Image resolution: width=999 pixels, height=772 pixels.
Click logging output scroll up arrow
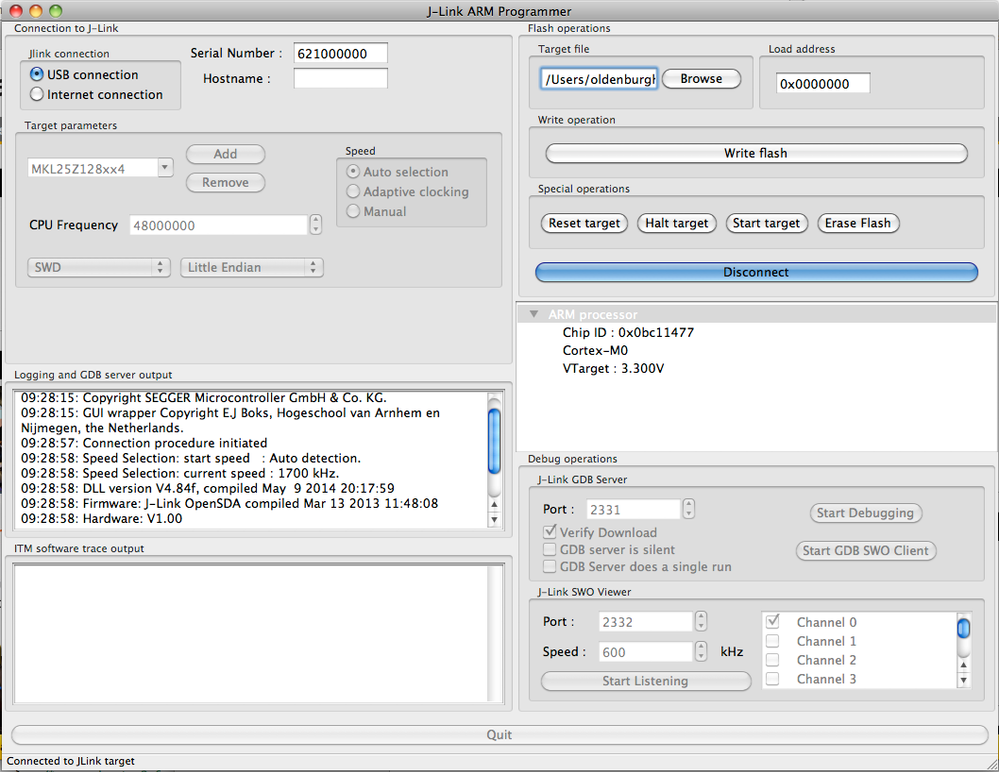[494, 504]
